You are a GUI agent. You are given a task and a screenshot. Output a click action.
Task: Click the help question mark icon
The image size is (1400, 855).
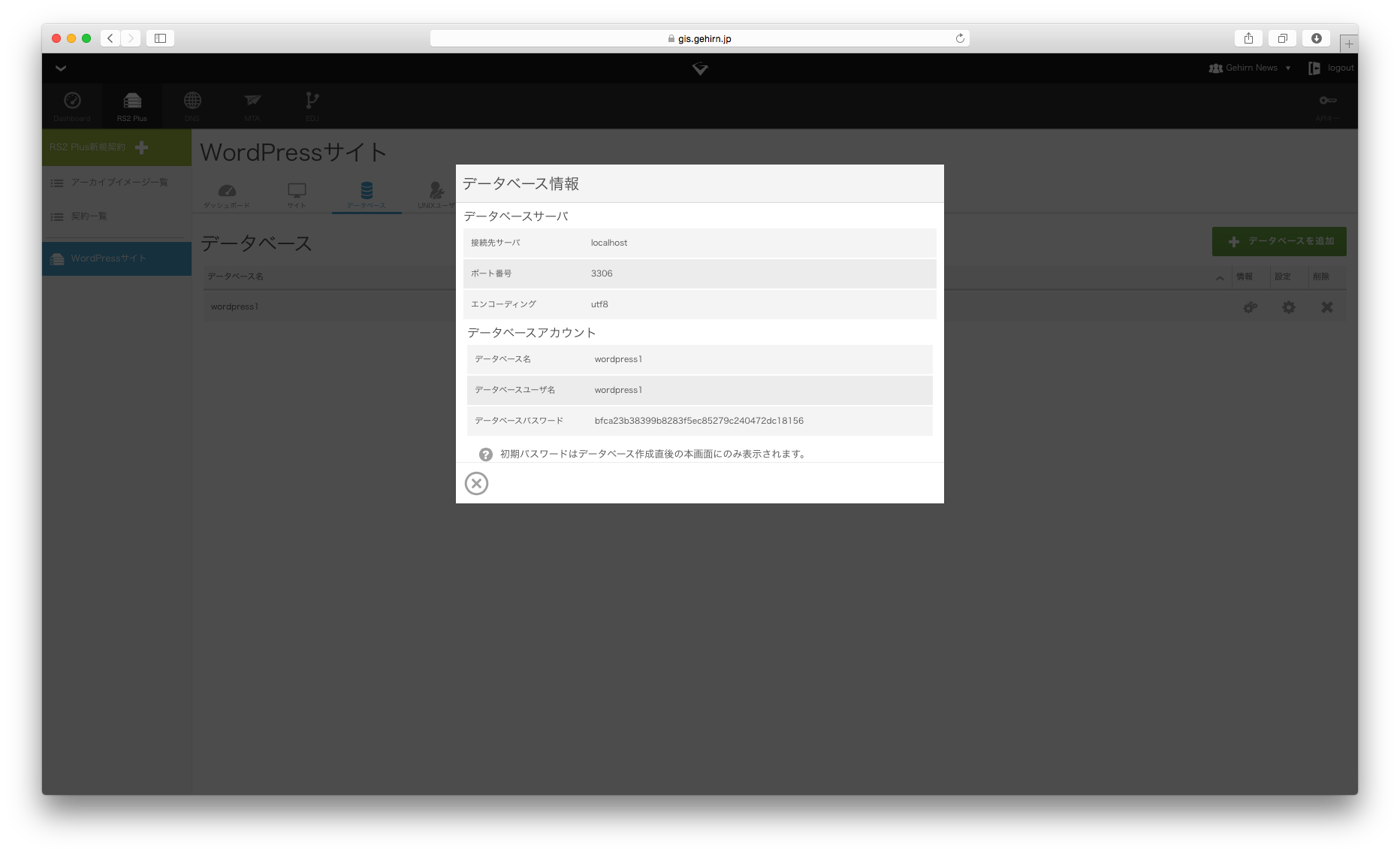[486, 455]
